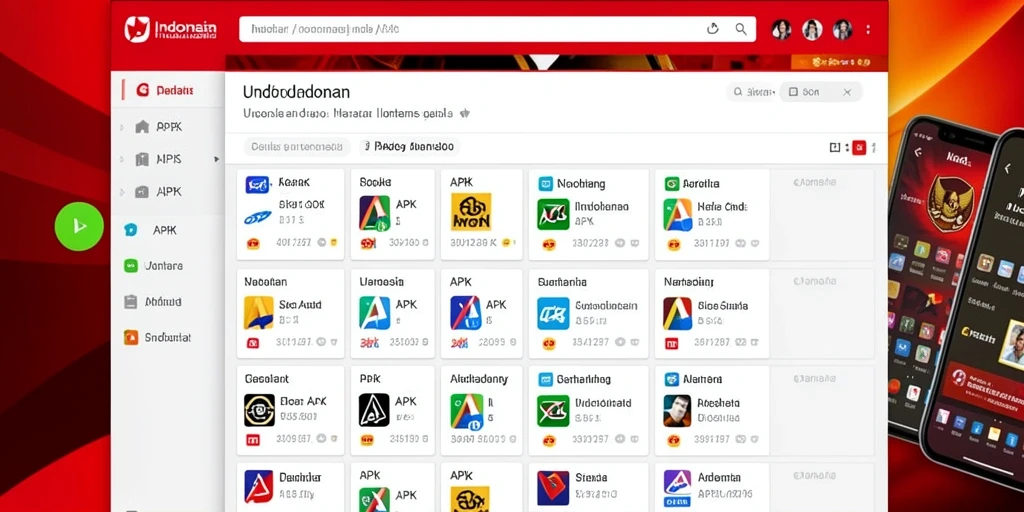This screenshot has height=512, width=1024.
Task: Click the green round play button
Action: [79, 227]
